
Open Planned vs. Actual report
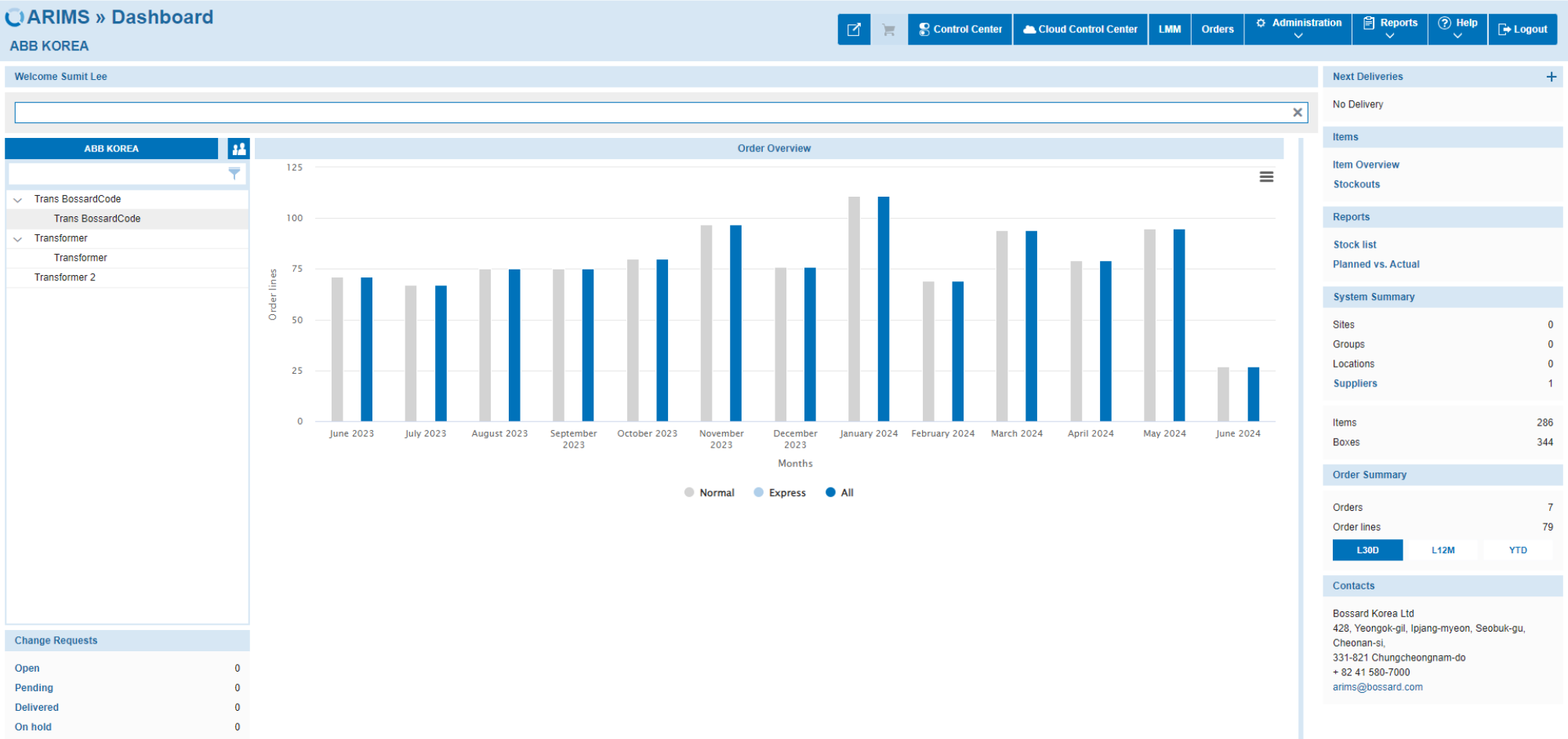1376,265
